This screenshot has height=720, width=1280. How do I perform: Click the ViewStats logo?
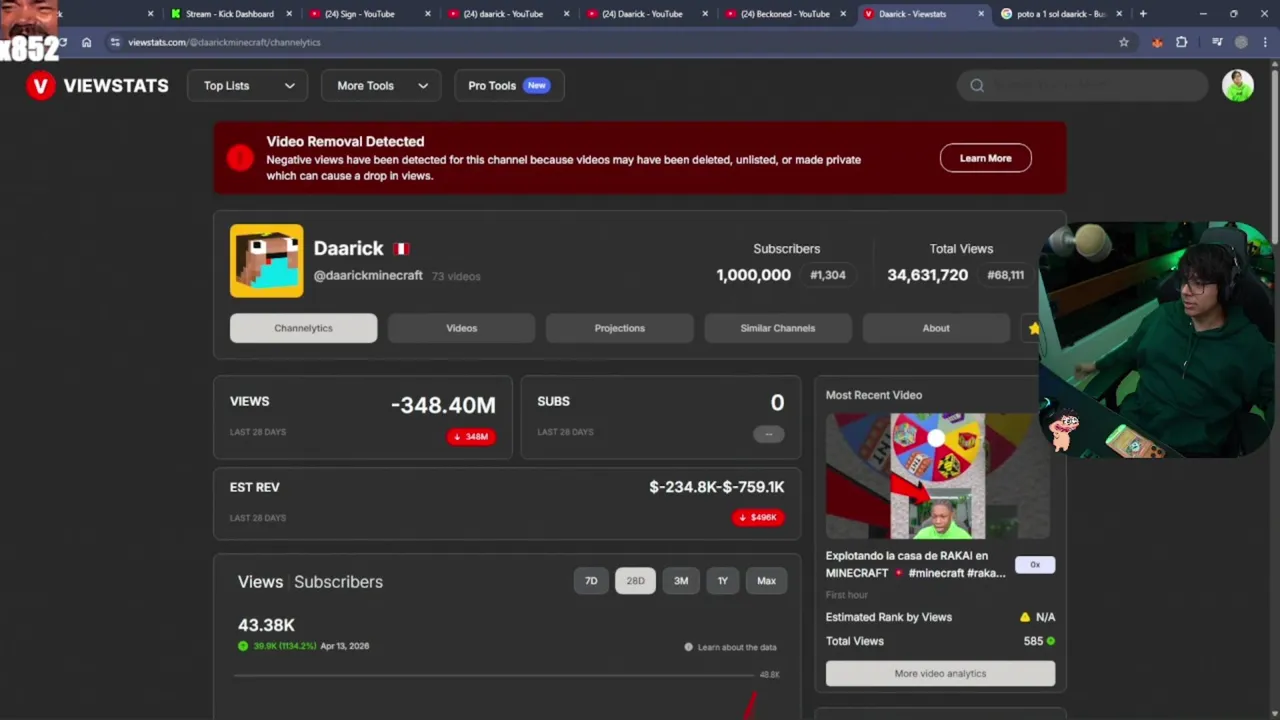97,86
